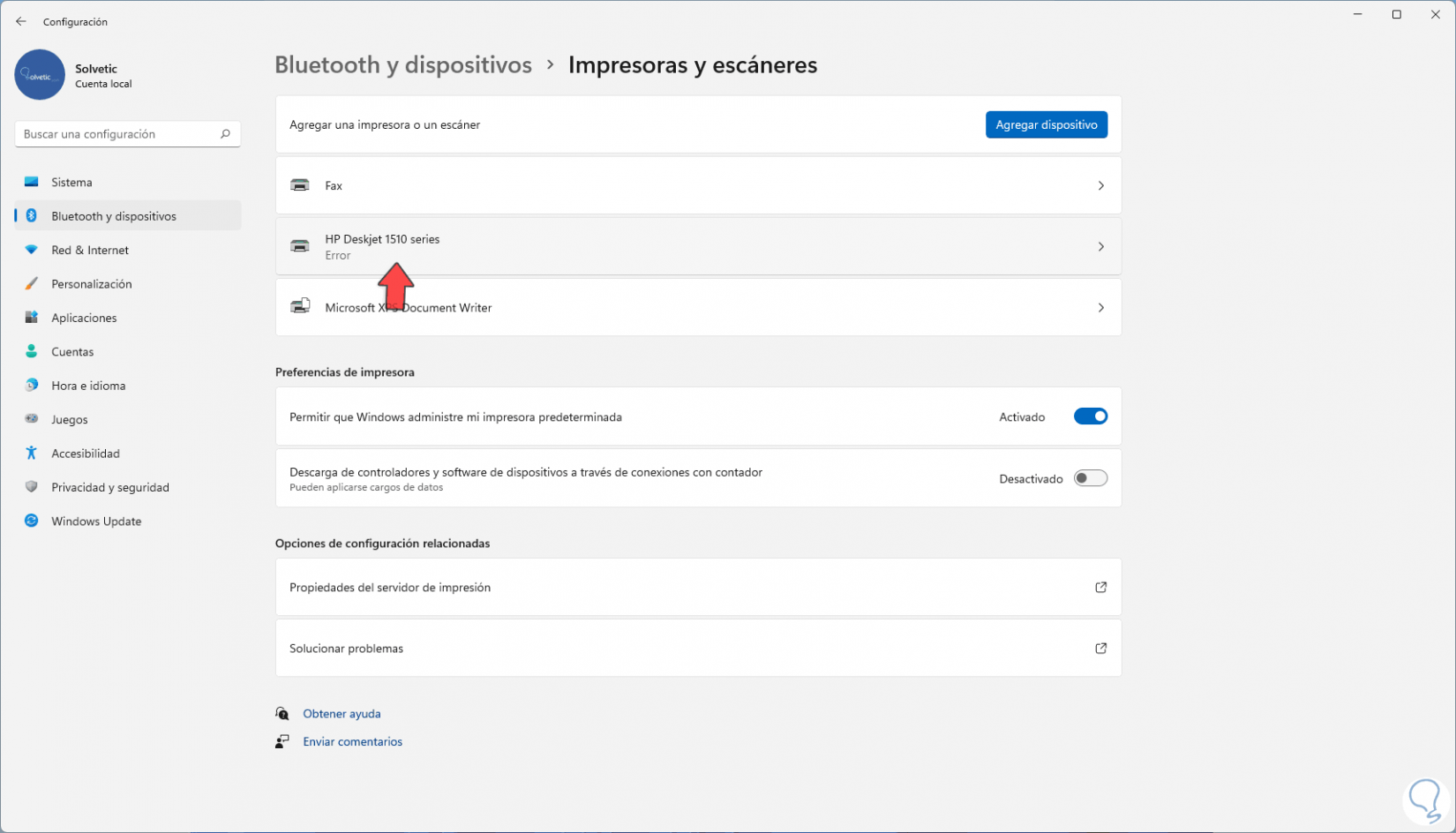Open external link icon for Propiedades del servidor

click(x=1100, y=588)
